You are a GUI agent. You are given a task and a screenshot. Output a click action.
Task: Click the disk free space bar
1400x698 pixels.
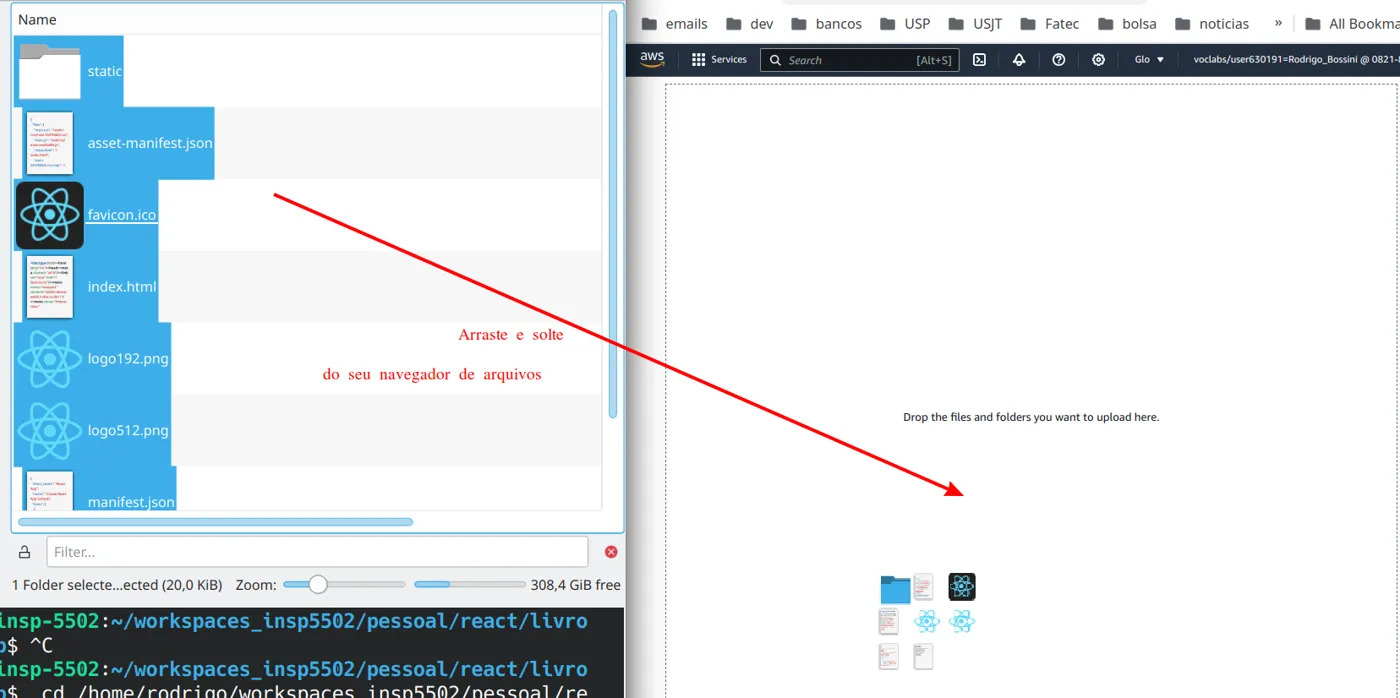[x=469, y=584]
